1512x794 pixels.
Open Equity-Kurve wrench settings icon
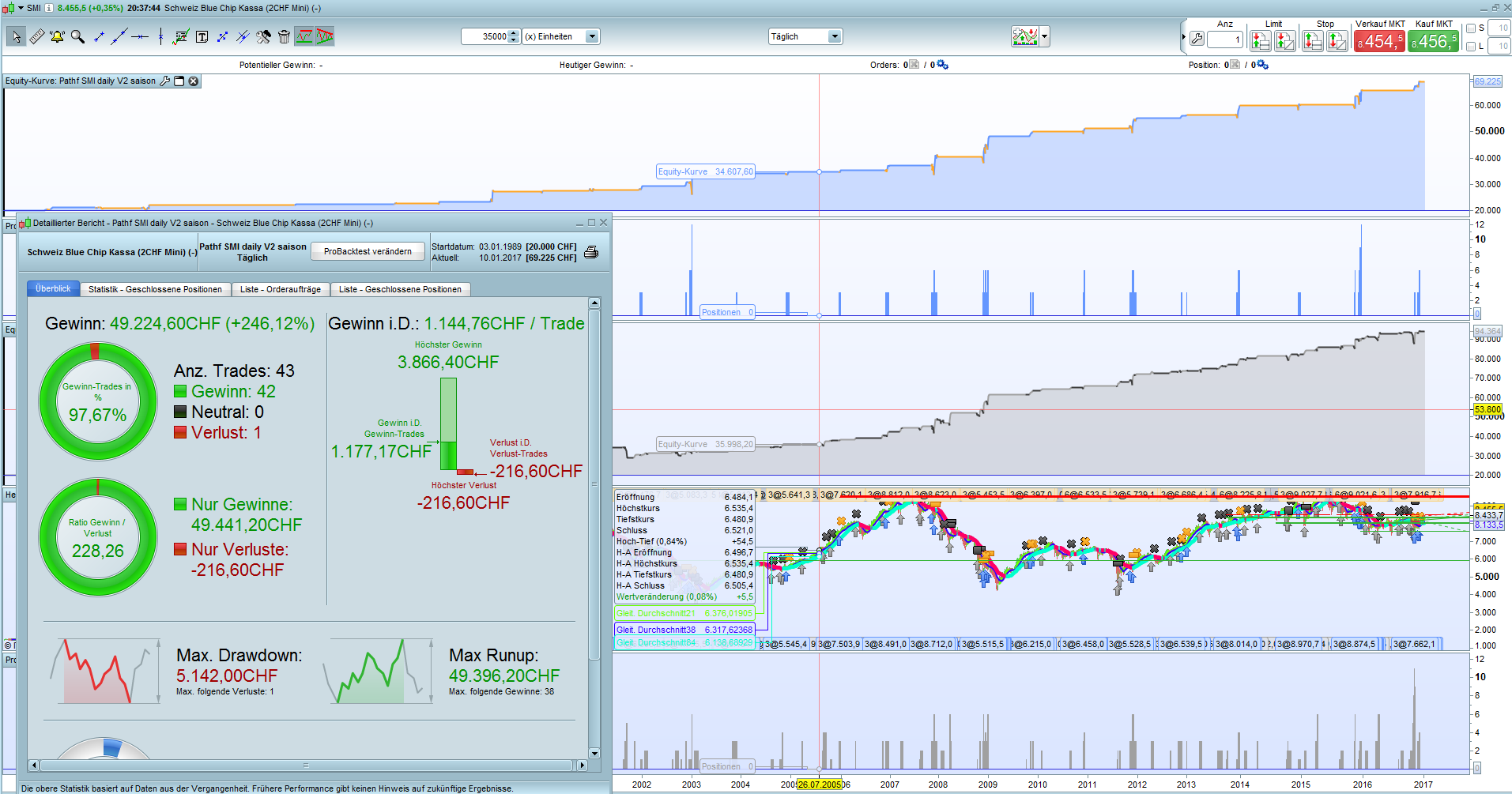[x=165, y=81]
